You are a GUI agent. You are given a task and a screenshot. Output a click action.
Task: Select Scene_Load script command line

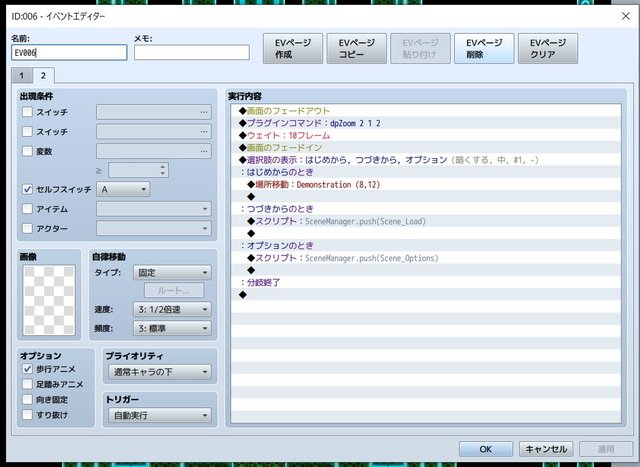point(426,221)
